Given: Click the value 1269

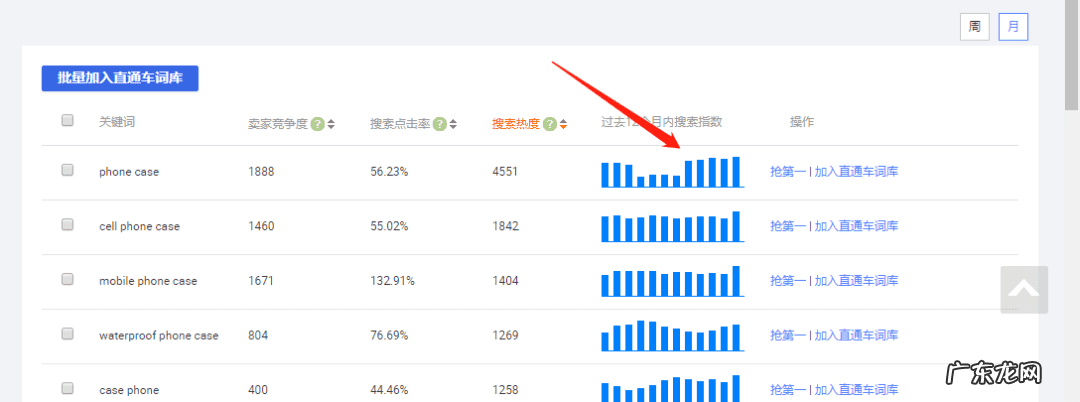Looking at the screenshot, I should click(x=505, y=336).
